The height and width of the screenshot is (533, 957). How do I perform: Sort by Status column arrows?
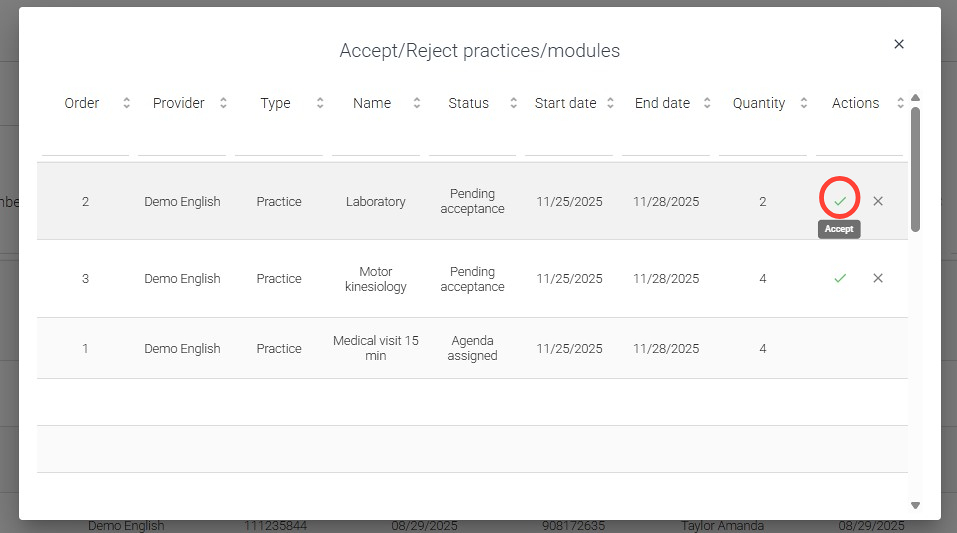pos(513,103)
